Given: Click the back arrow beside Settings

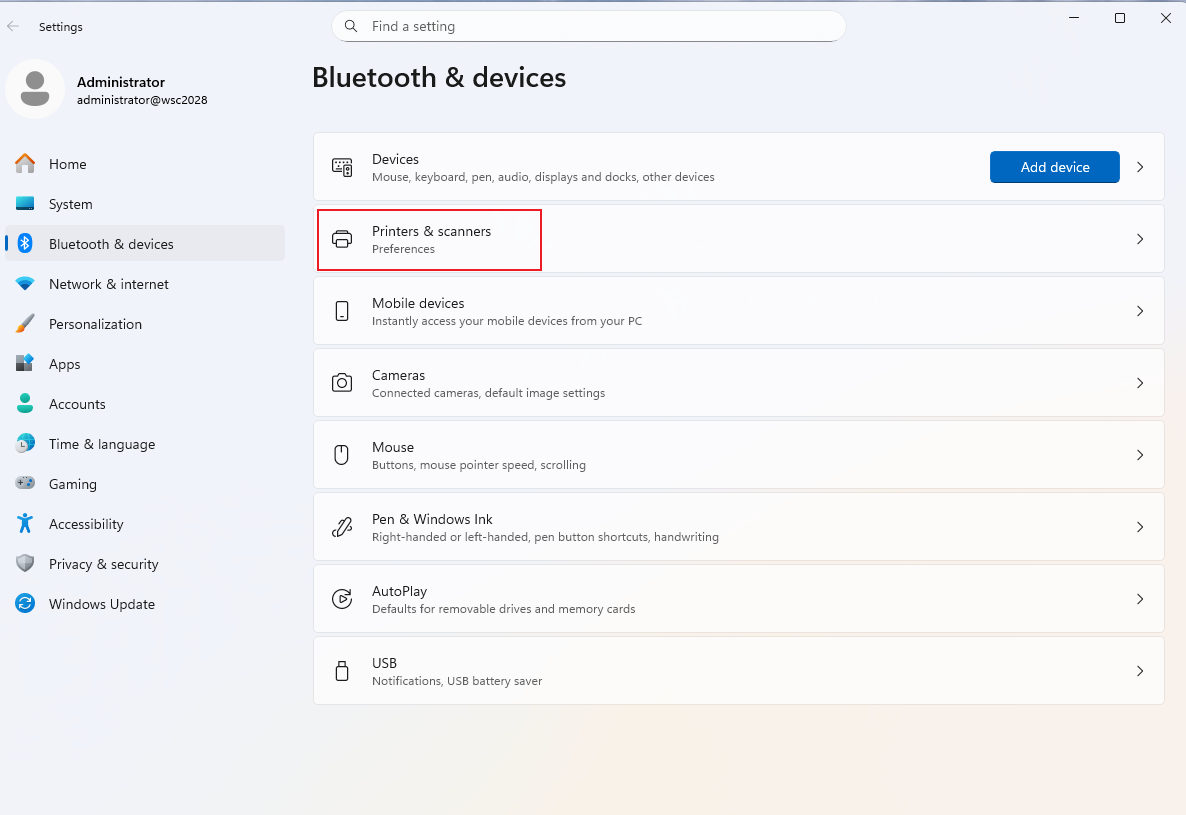Looking at the screenshot, I should pyautogui.click(x=13, y=26).
